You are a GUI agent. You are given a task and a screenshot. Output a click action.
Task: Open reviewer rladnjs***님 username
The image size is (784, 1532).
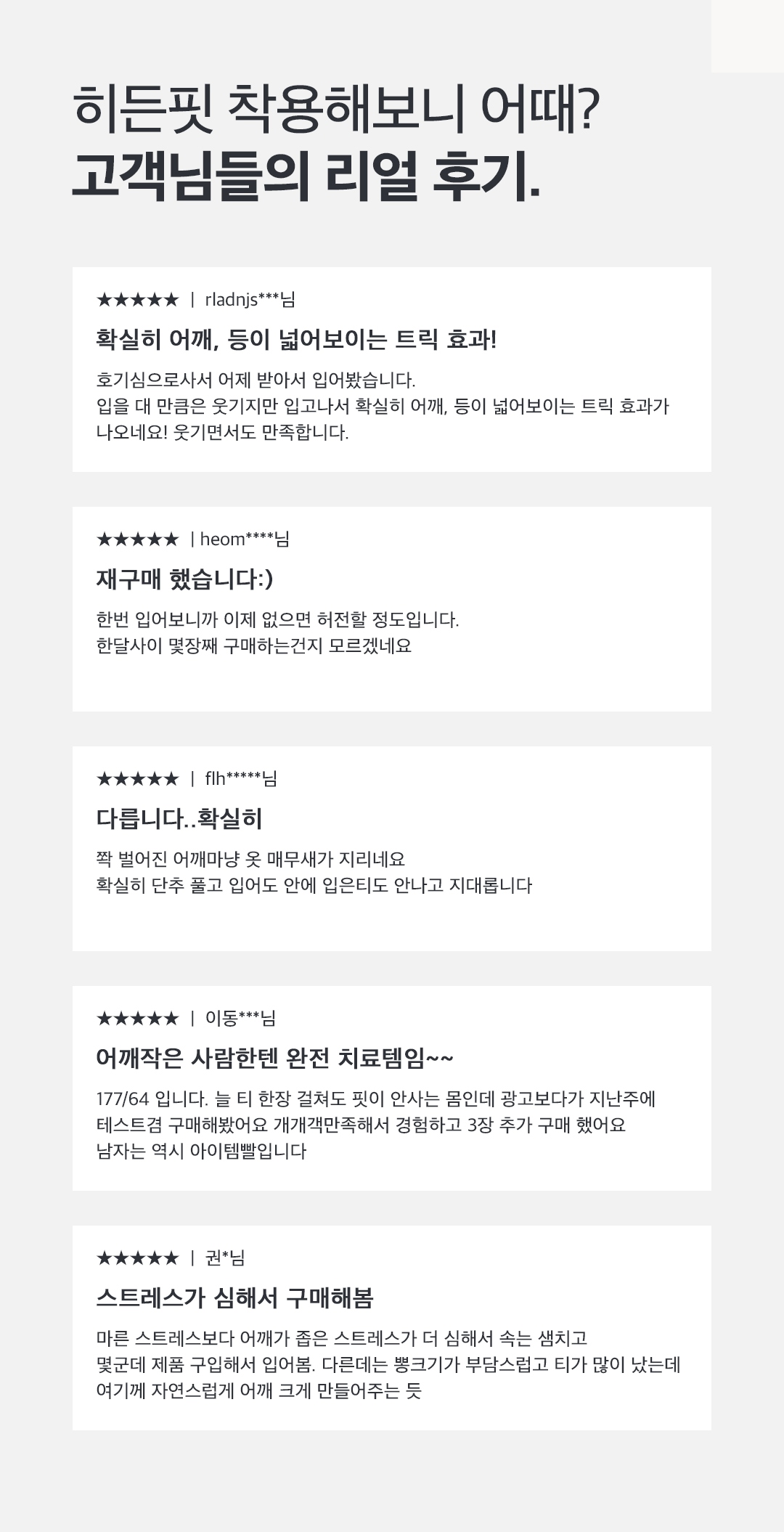tap(250, 300)
